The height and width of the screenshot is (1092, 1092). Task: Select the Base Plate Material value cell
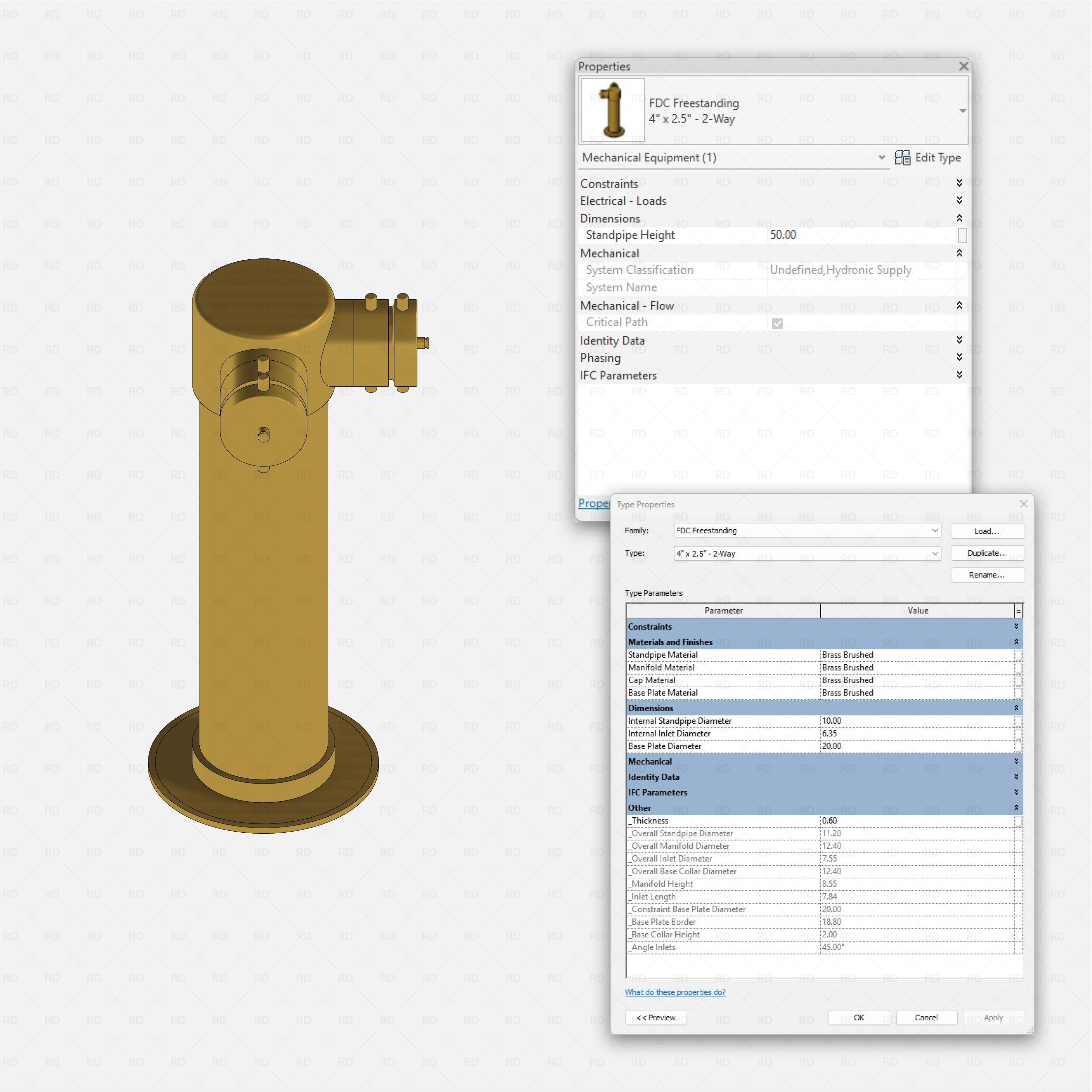point(917,692)
